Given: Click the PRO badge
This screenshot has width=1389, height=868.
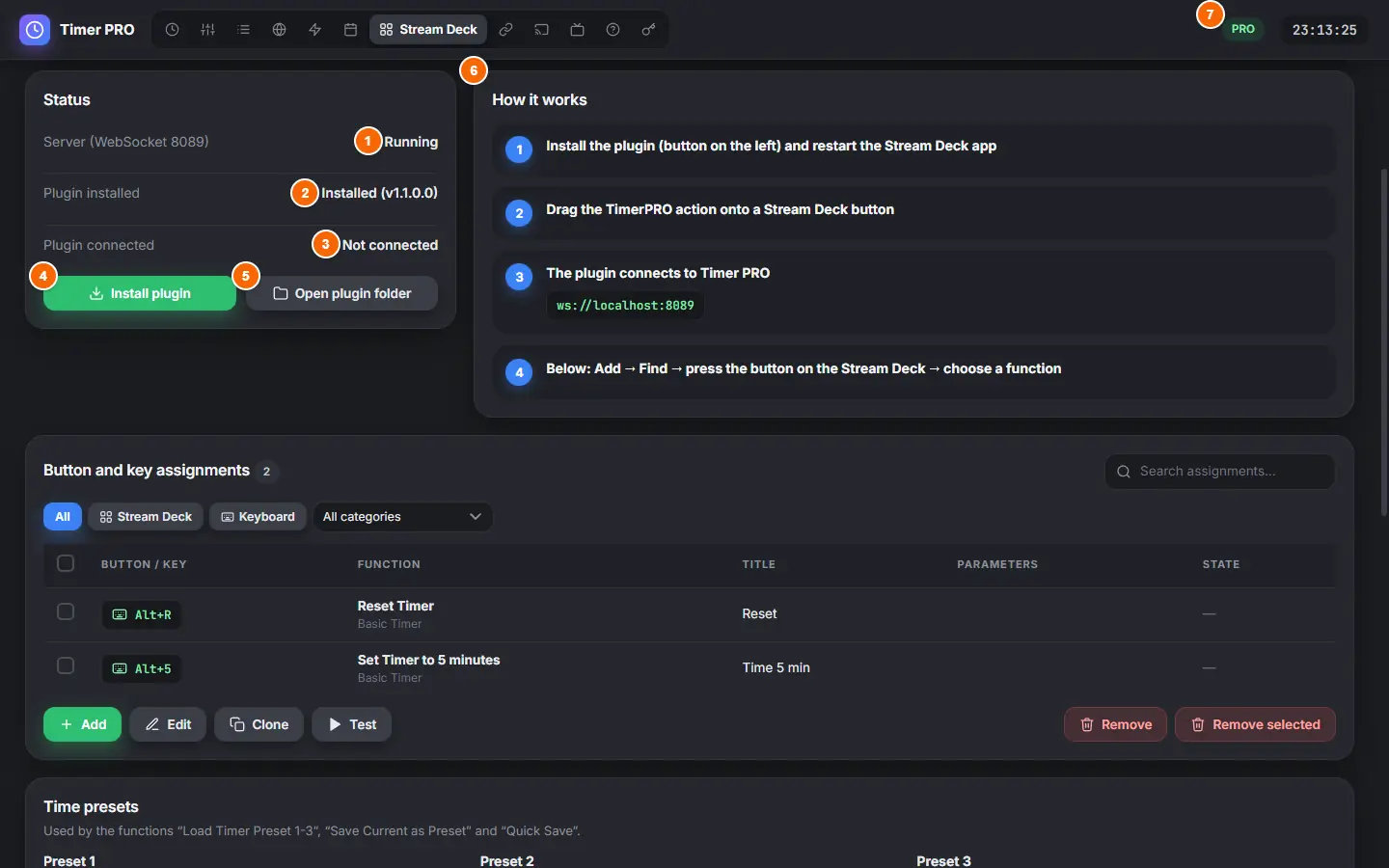Looking at the screenshot, I should [1243, 29].
